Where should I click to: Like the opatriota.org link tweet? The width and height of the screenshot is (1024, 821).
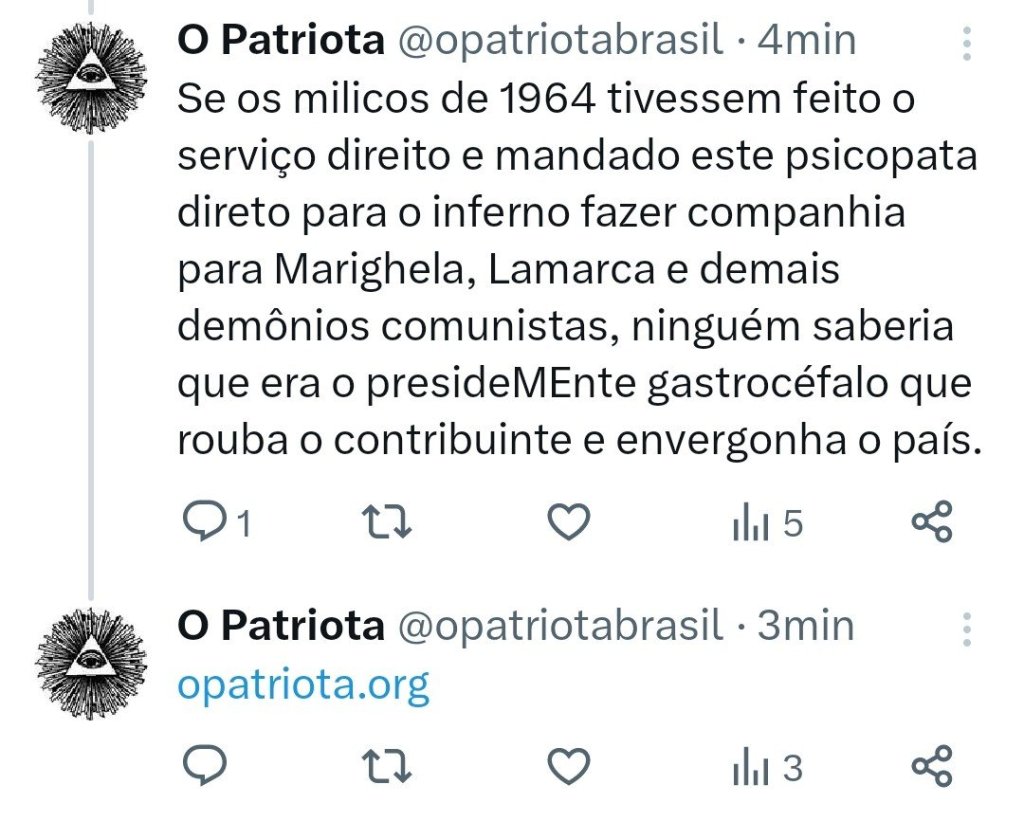click(x=571, y=766)
